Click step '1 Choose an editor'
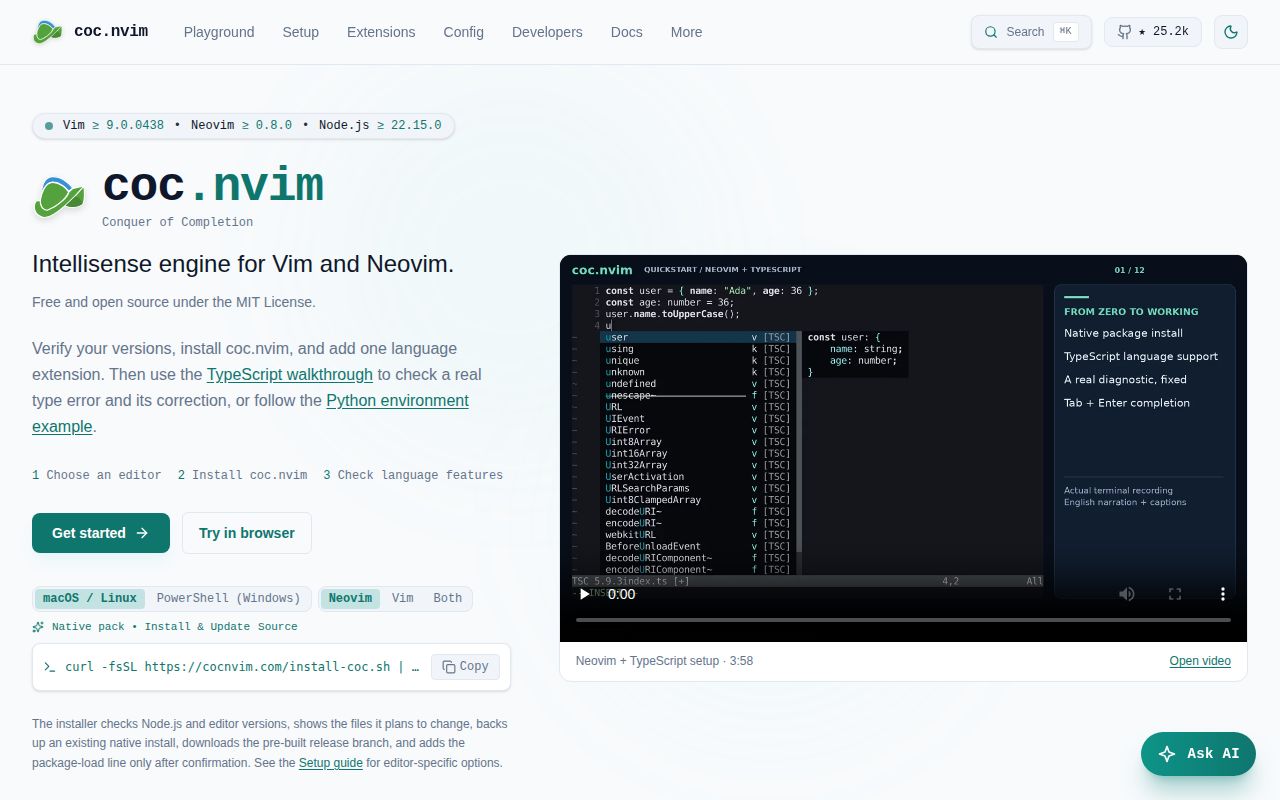1280x800 pixels. click(x=97, y=475)
